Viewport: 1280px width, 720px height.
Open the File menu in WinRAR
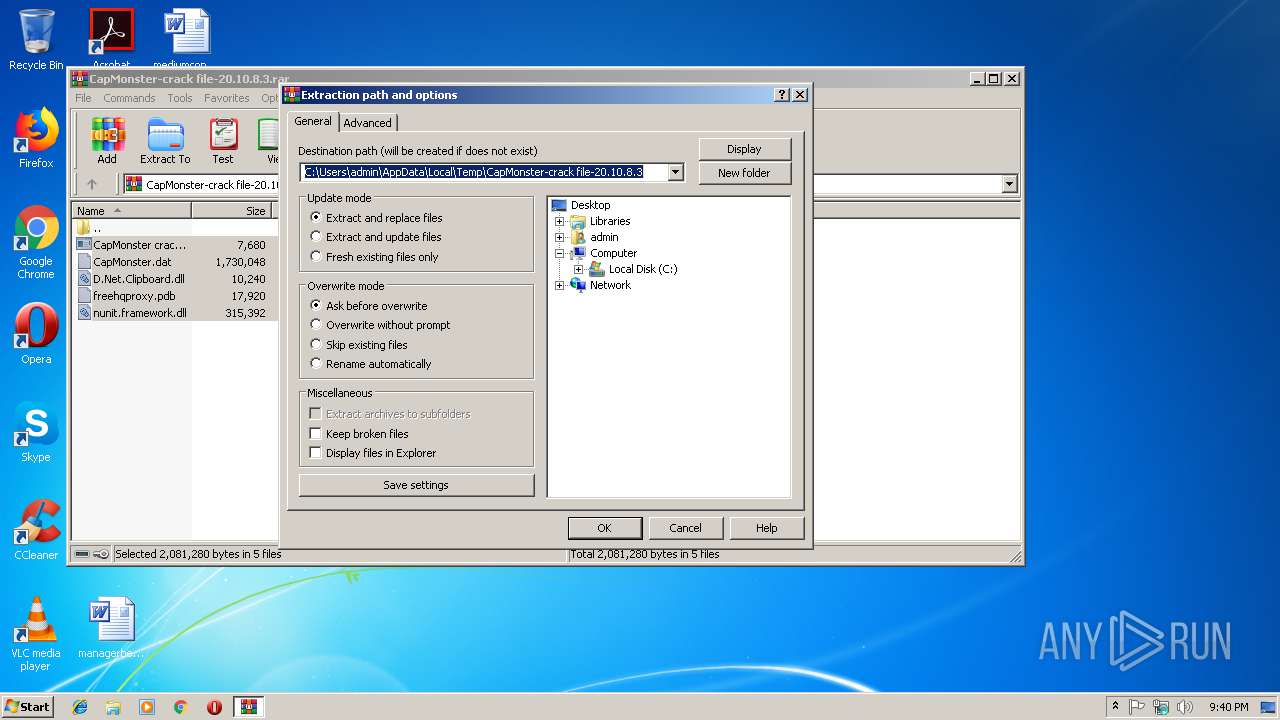83,98
